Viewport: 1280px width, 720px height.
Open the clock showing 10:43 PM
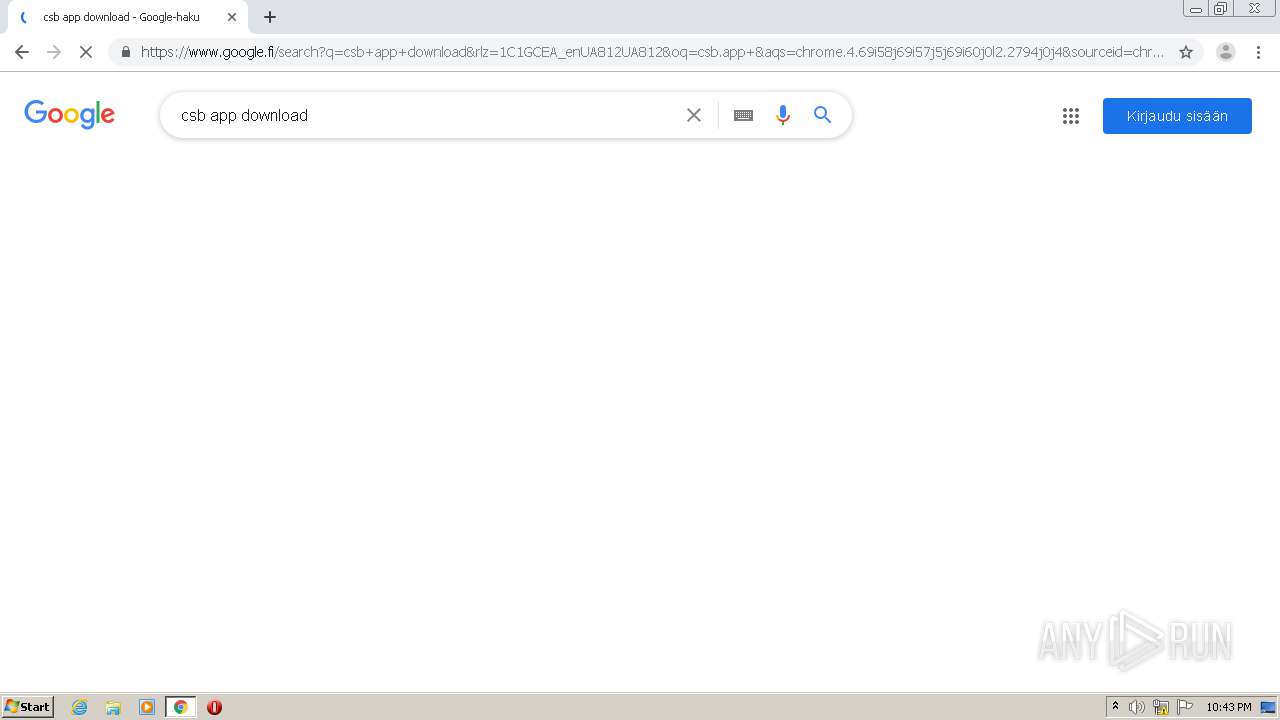click(1229, 707)
